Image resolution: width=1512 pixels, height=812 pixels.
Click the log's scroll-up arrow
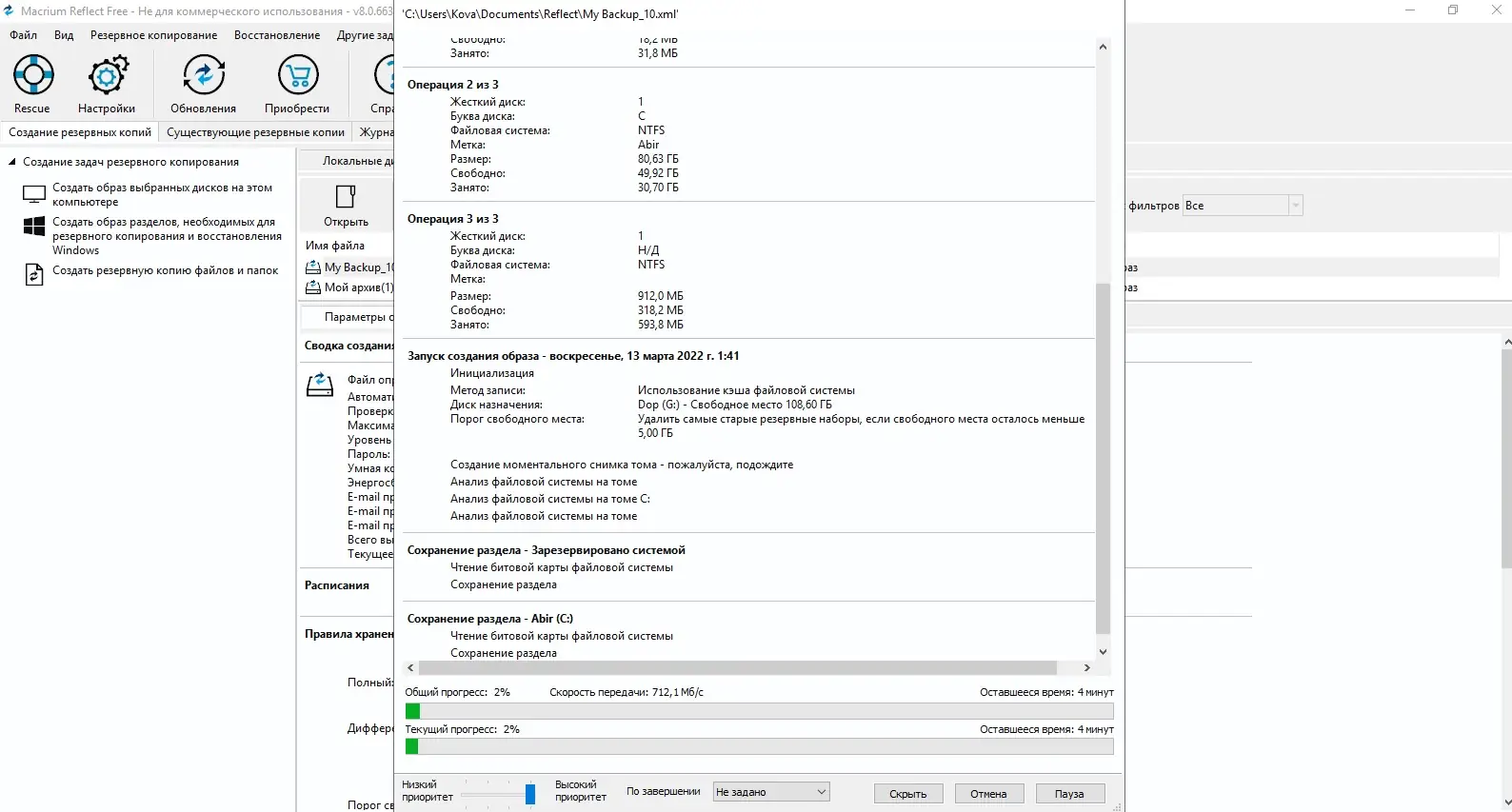click(1103, 47)
